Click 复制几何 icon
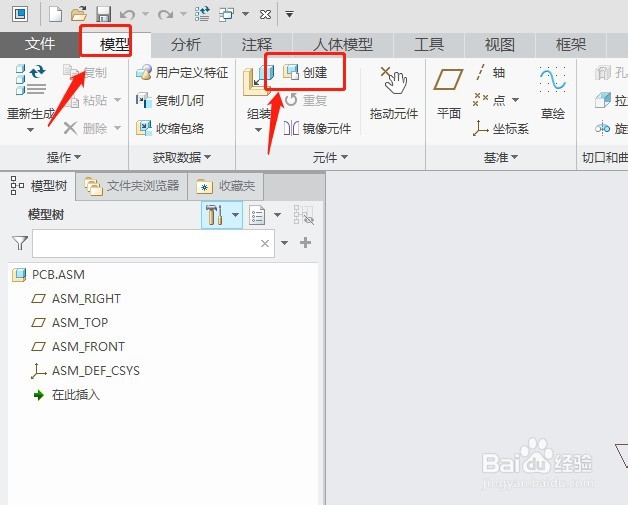This screenshot has height=505, width=628. coord(143,101)
